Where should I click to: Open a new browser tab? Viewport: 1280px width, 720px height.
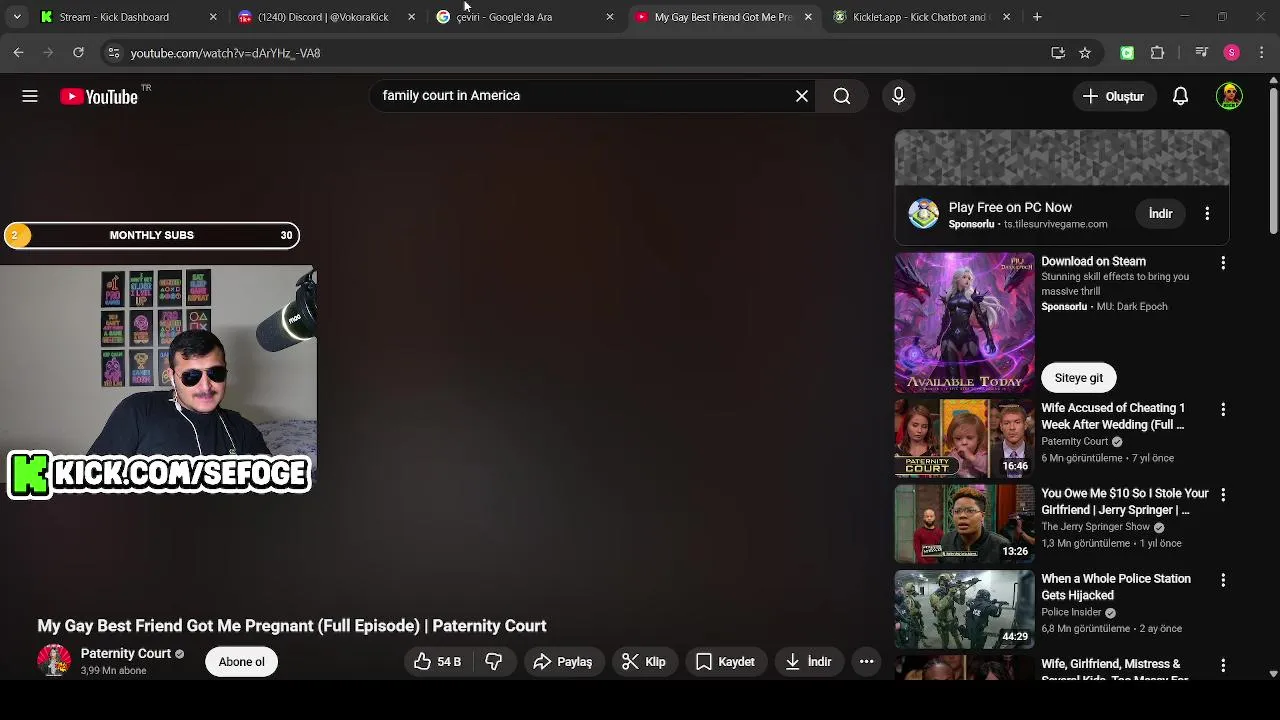pyautogui.click(x=1037, y=17)
